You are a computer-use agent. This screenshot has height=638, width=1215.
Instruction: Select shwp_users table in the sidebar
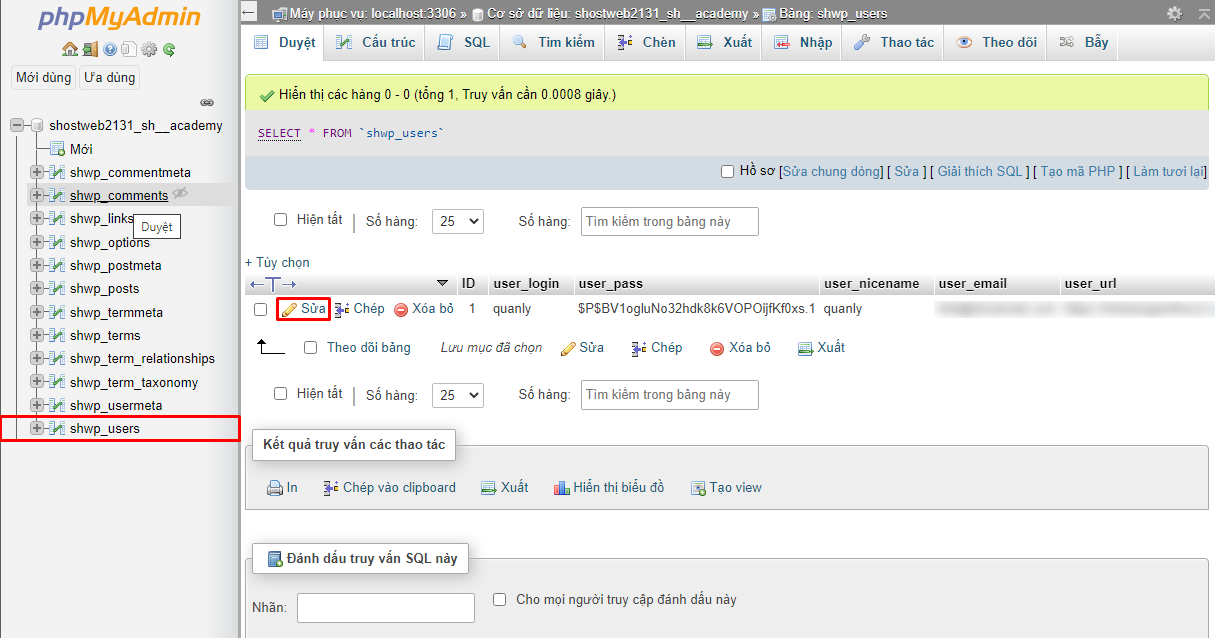105,429
